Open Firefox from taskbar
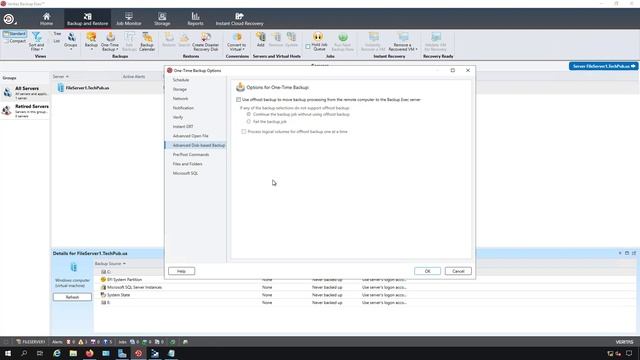Screen dimensions: 640x360 [x=89, y=353]
